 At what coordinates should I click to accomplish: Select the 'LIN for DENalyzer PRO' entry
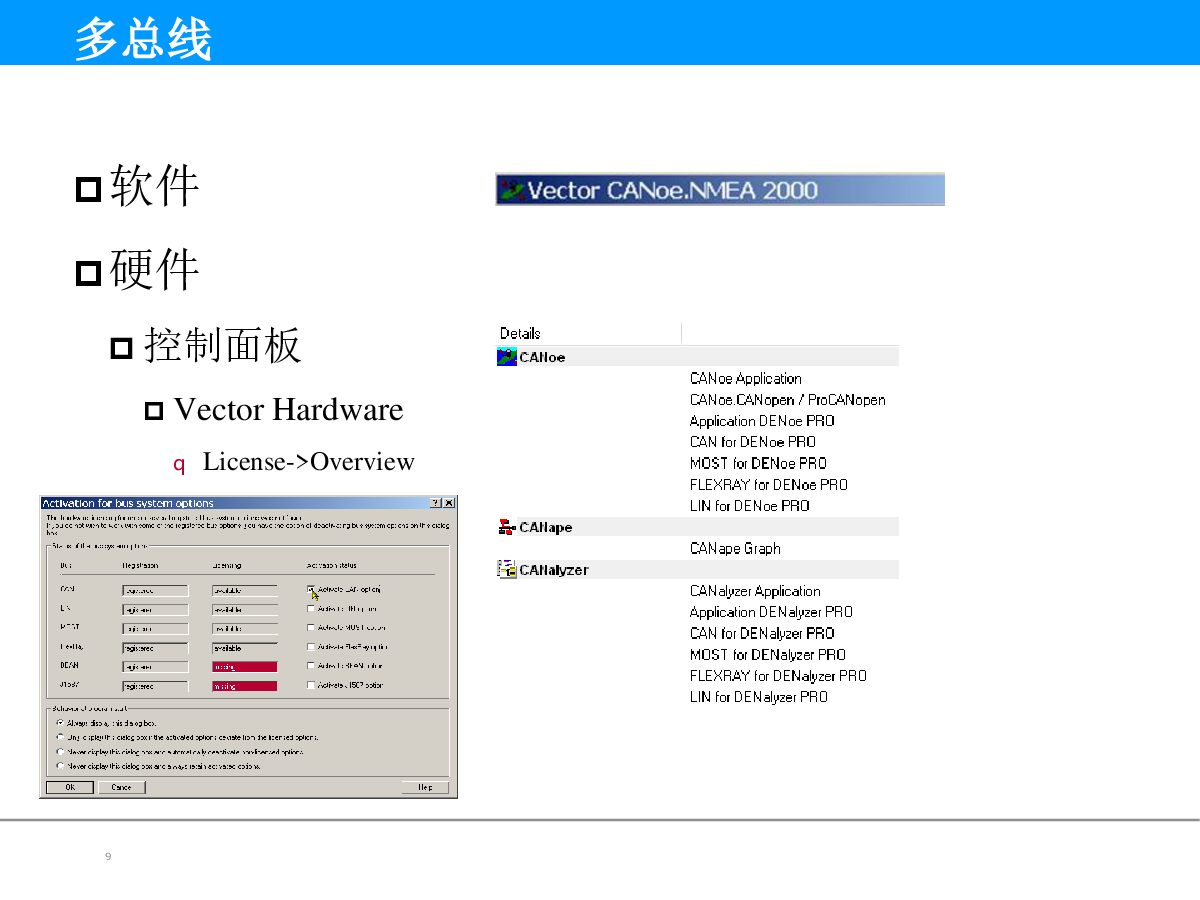click(x=759, y=697)
